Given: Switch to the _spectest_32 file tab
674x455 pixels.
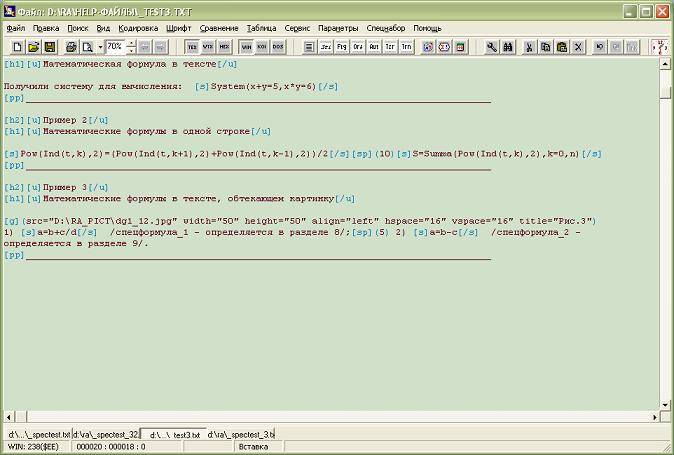Looking at the screenshot, I should tap(105, 435).
